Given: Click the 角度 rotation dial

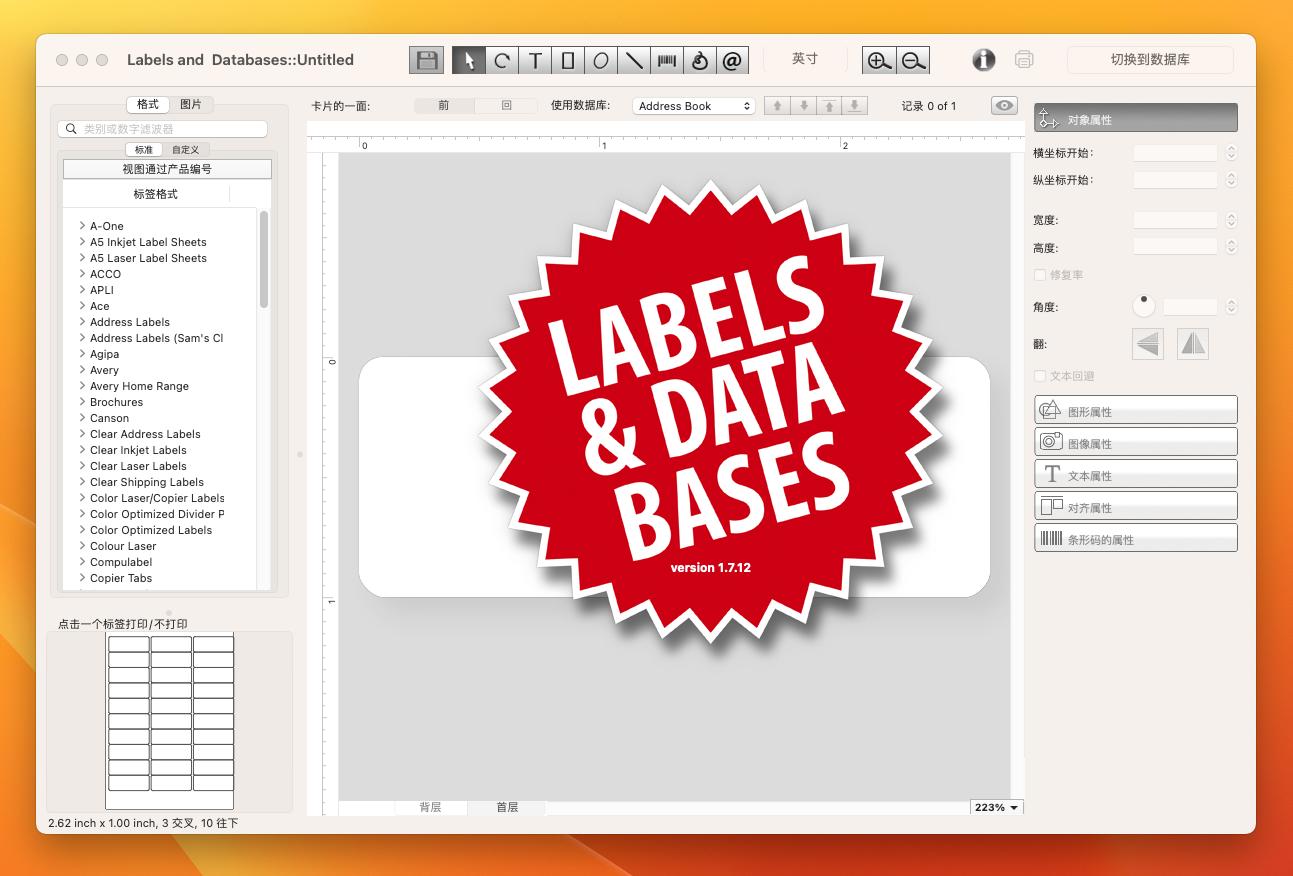Looking at the screenshot, I should coord(1143,305).
